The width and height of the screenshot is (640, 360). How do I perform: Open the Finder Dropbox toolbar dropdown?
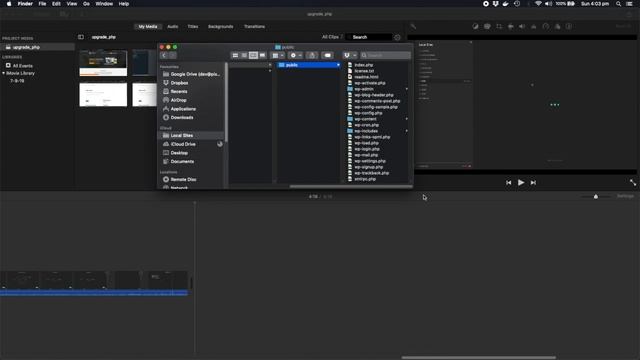pyautogui.click(x=349, y=55)
